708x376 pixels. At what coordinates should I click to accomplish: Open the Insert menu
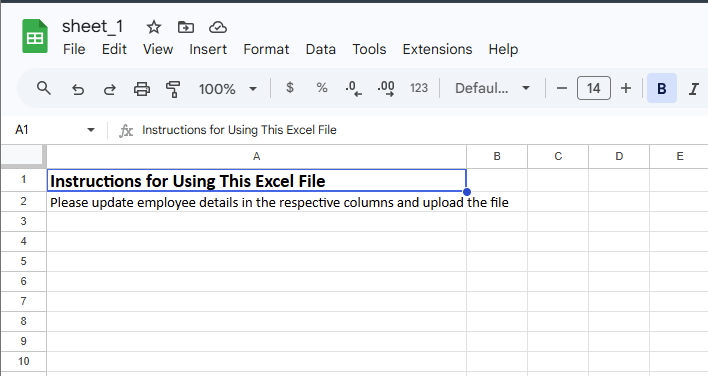(208, 49)
